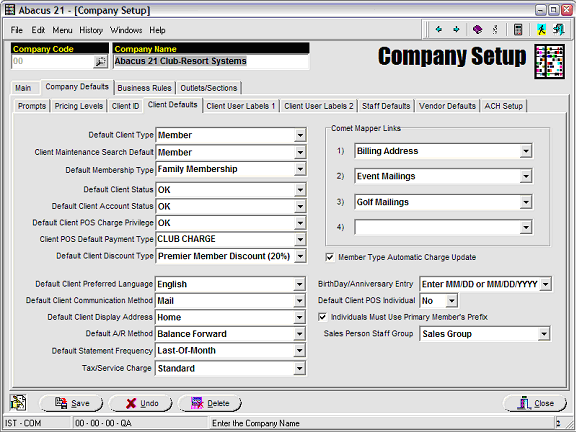Viewport: 576px width, 432px height.
Task: Select the Prompts sub-tab
Action: click(x=32, y=106)
